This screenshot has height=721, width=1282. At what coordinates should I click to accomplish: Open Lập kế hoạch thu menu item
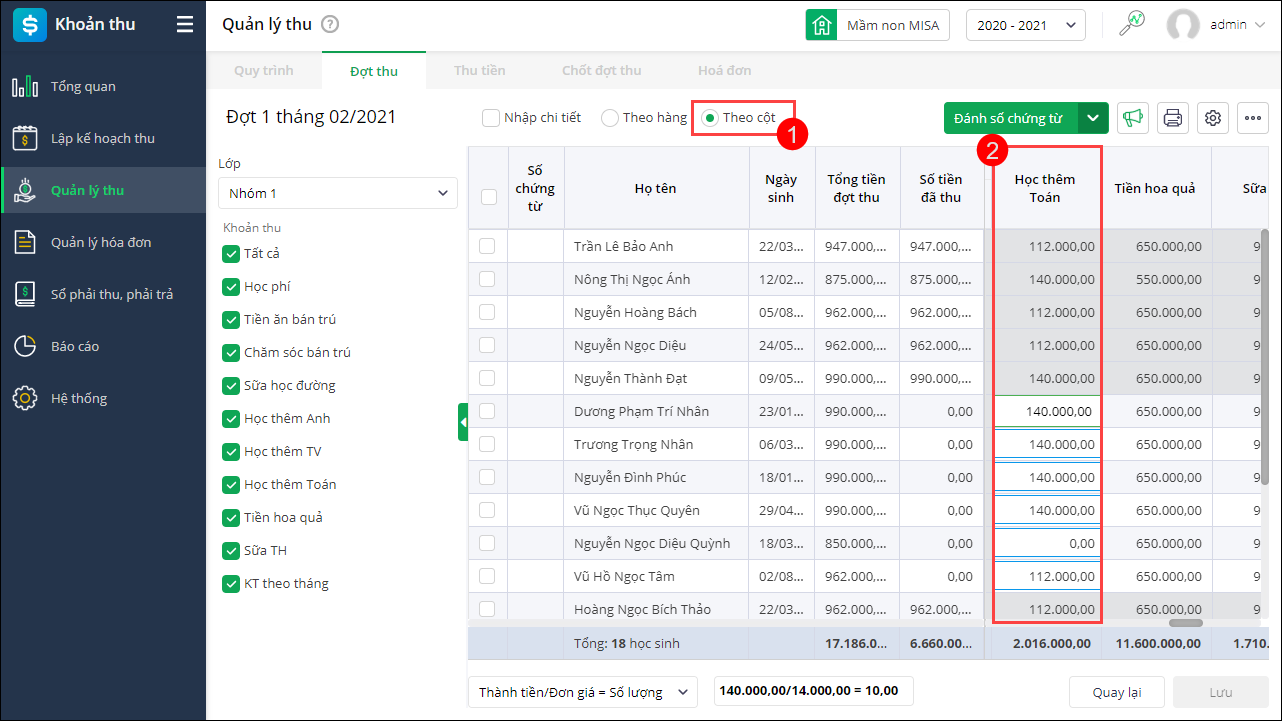(103, 139)
